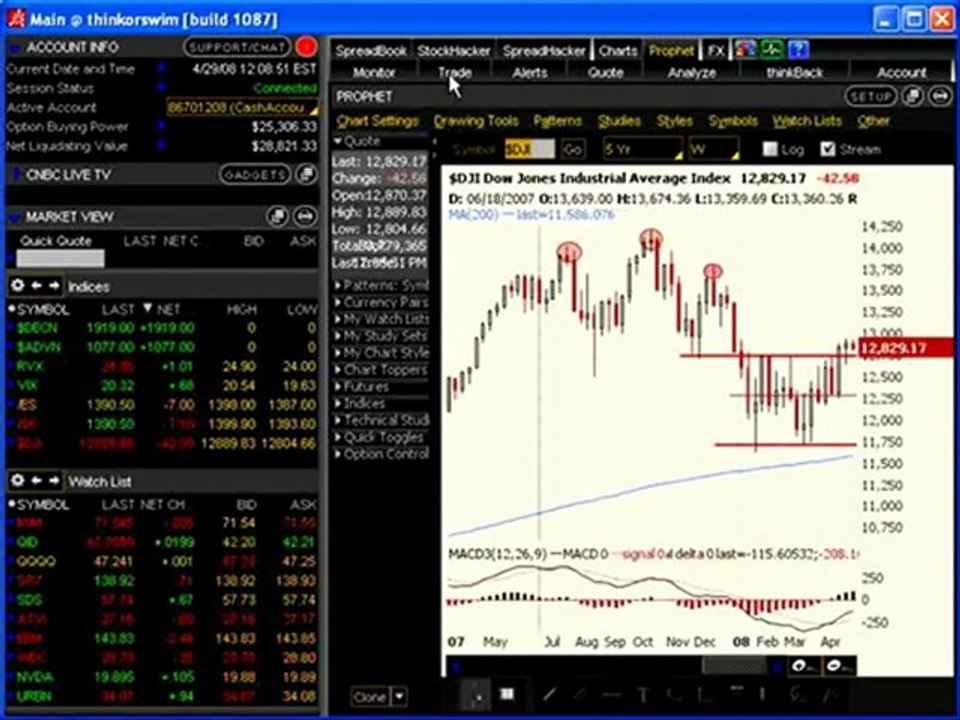960x720 pixels.
Task: Select the VIX row in Indices
Action: tap(162, 385)
